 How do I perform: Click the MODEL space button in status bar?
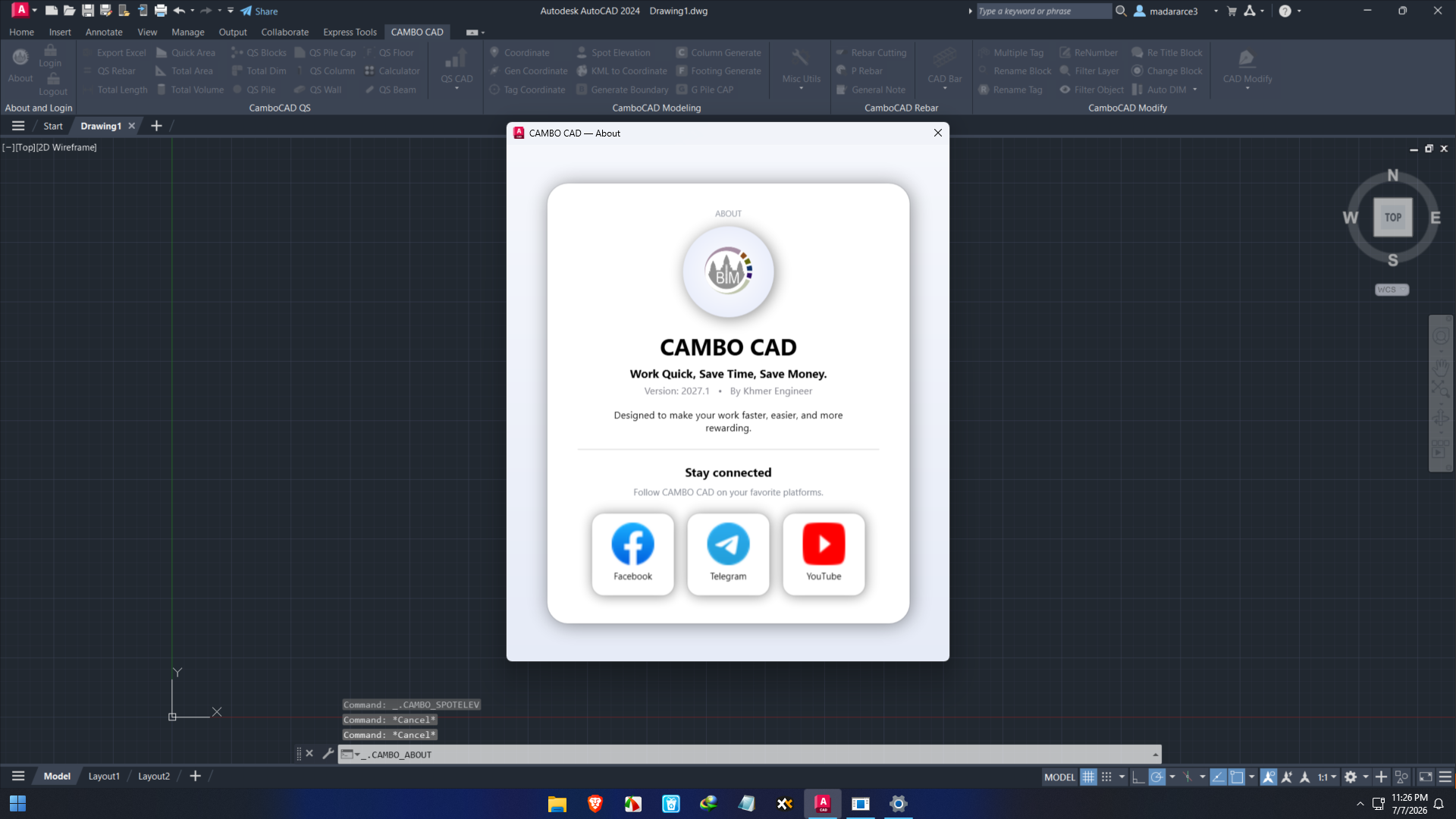point(1059,777)
